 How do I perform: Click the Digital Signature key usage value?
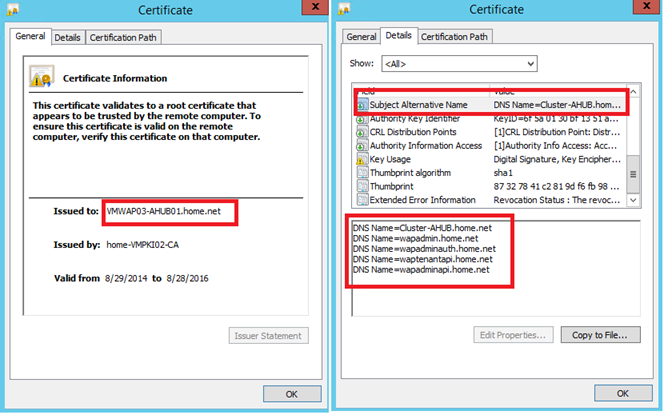pos(557,159)
